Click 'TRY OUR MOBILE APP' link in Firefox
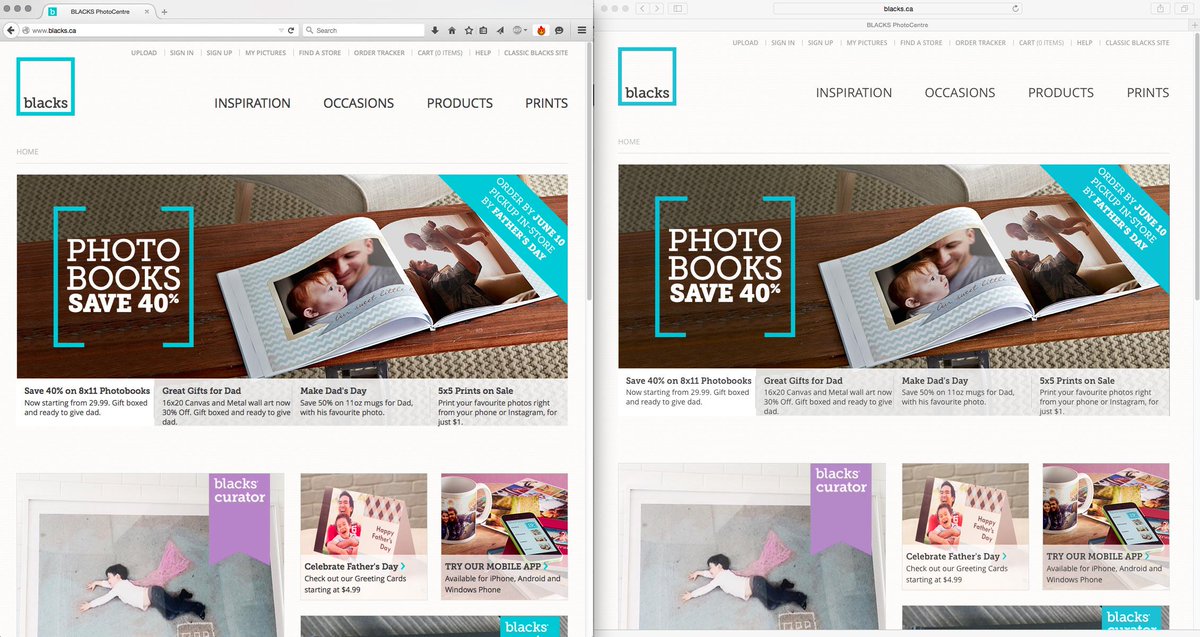1200x637 pixels. point(496,566)
